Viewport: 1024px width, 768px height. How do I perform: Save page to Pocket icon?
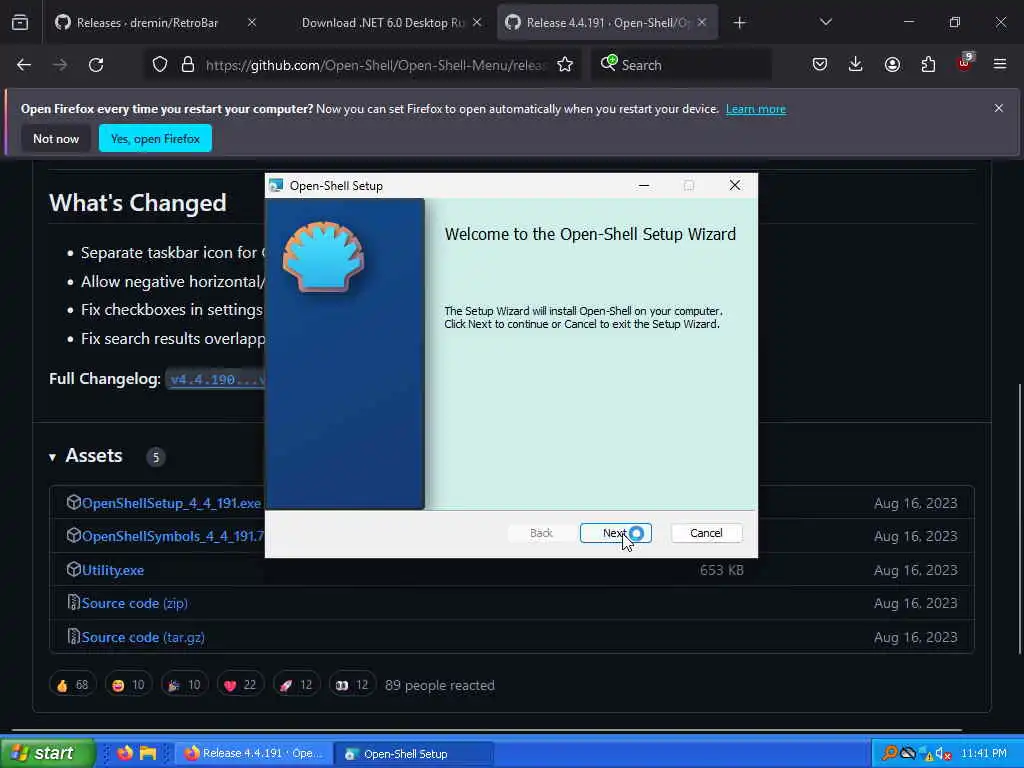pyautogui.click(x=820, y=64)
